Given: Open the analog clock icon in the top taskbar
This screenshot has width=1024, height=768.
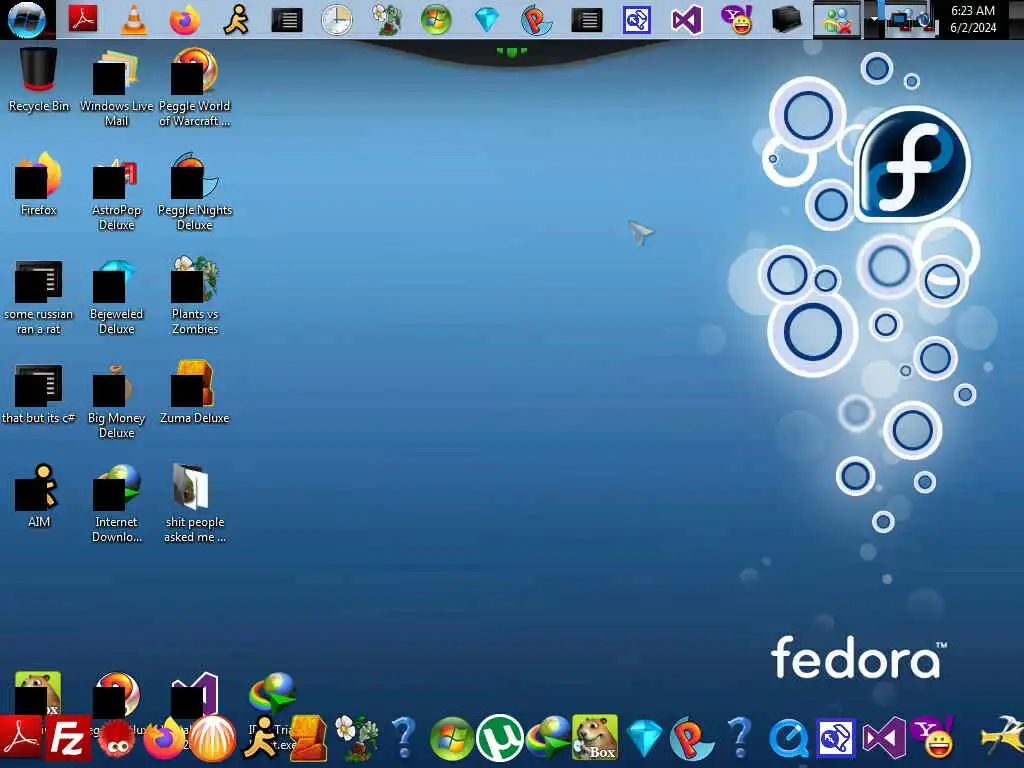Looking at the screenshot, I should pos(337,20).
